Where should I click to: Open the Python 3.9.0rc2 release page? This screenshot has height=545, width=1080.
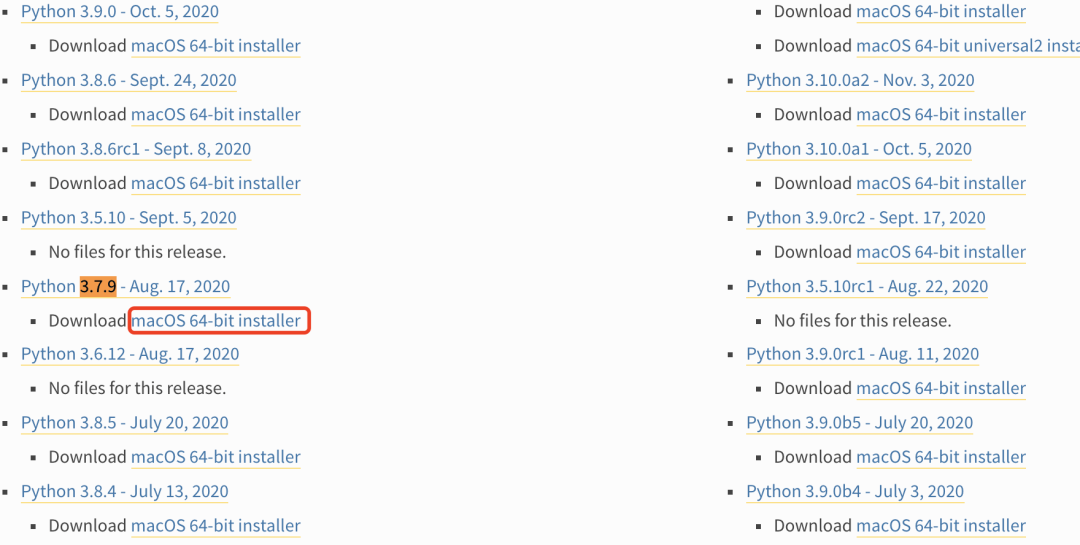[865, 218]
